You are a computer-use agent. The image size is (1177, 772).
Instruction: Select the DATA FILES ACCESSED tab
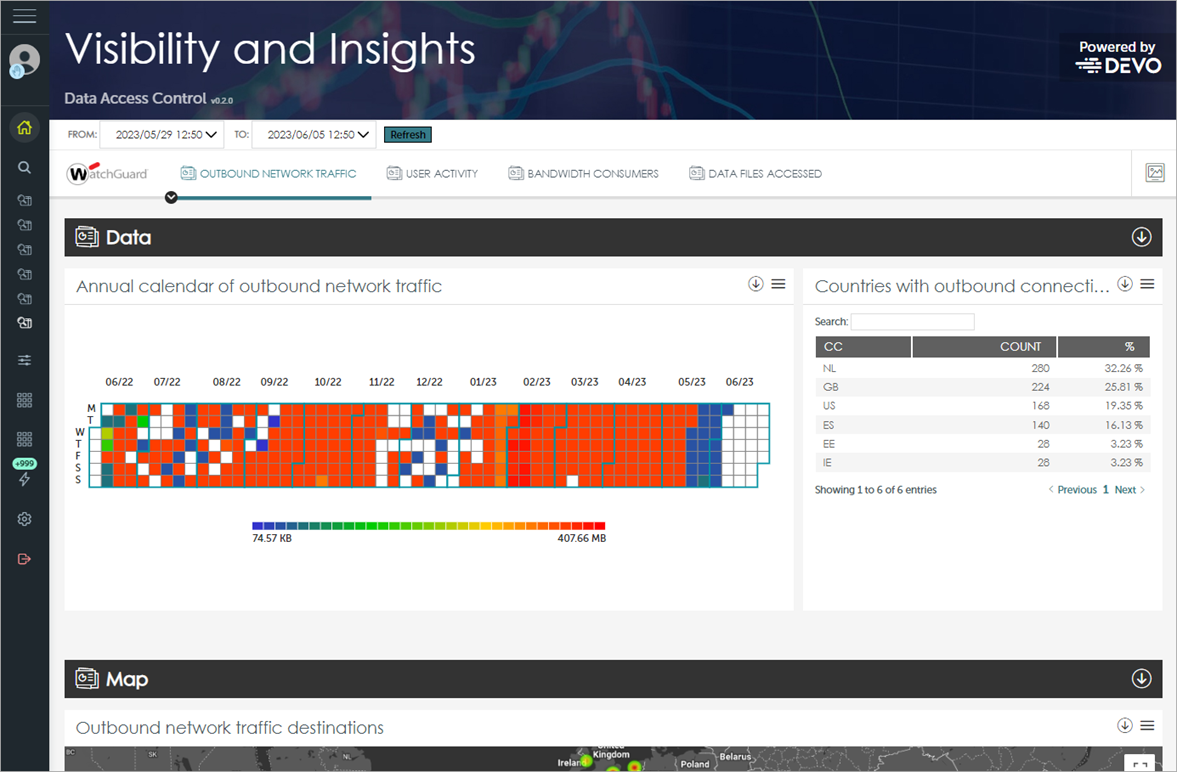(x=755, y=172)
